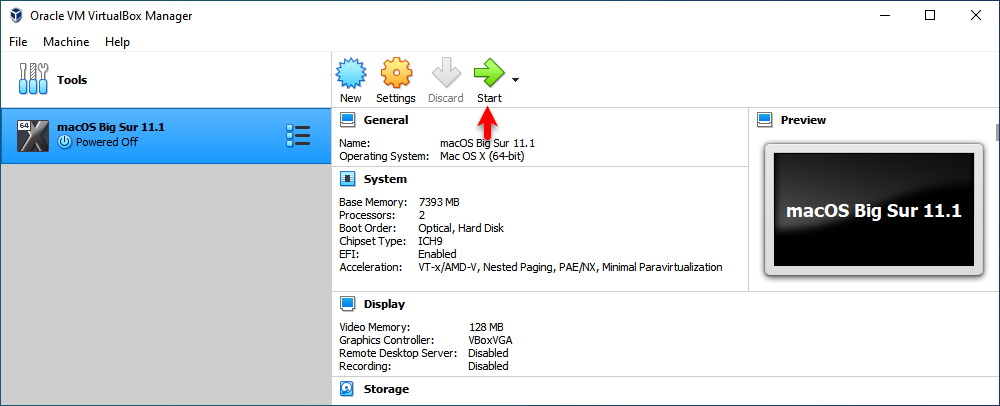The image size is (1000, 406).
Task: Click the System section chip icon
Action: point(348,179)
